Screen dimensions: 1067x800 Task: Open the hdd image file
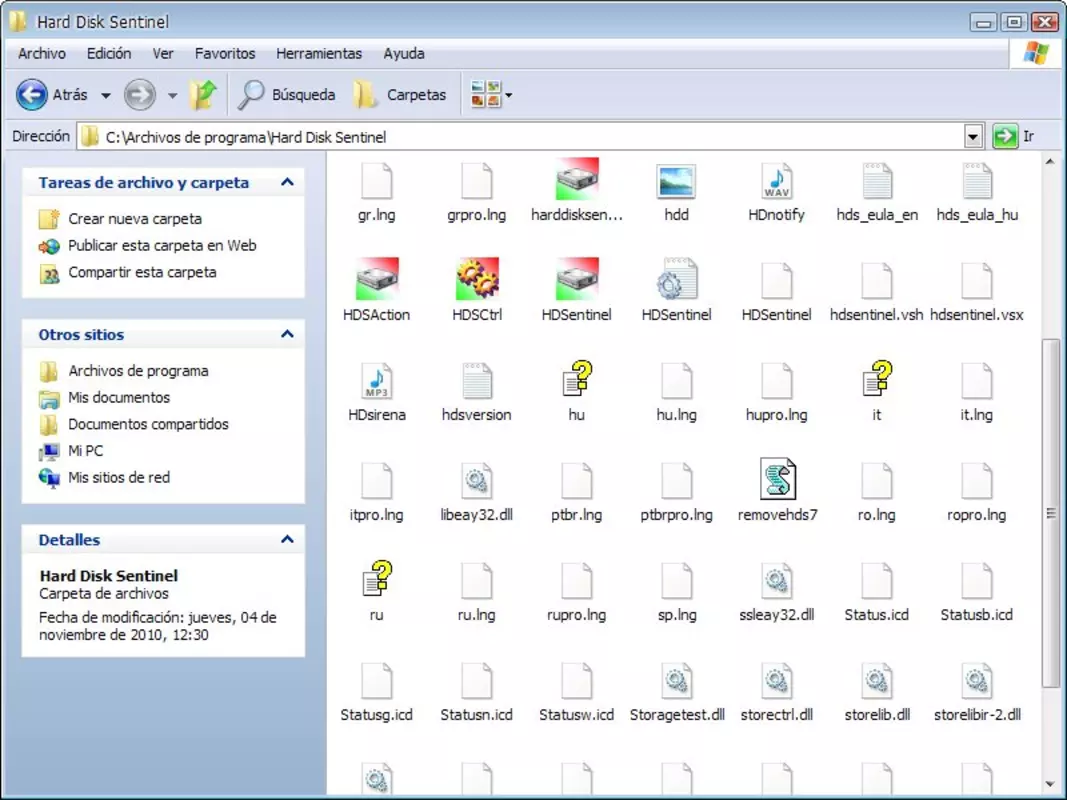click(x=676, y=181)
